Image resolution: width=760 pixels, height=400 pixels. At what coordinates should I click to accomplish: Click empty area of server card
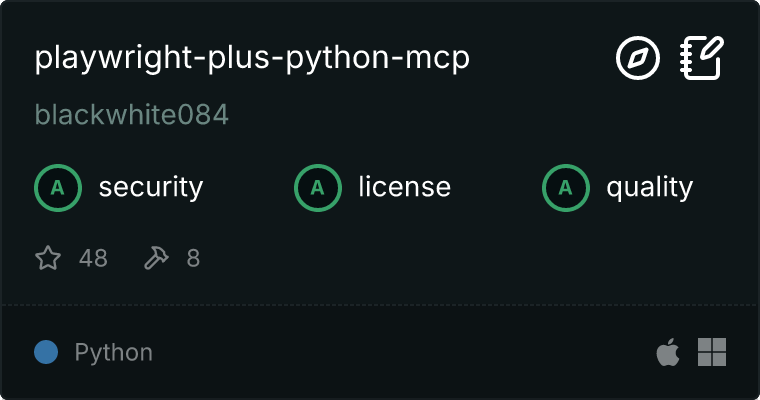pyautogui.click(x=460, y=259)
